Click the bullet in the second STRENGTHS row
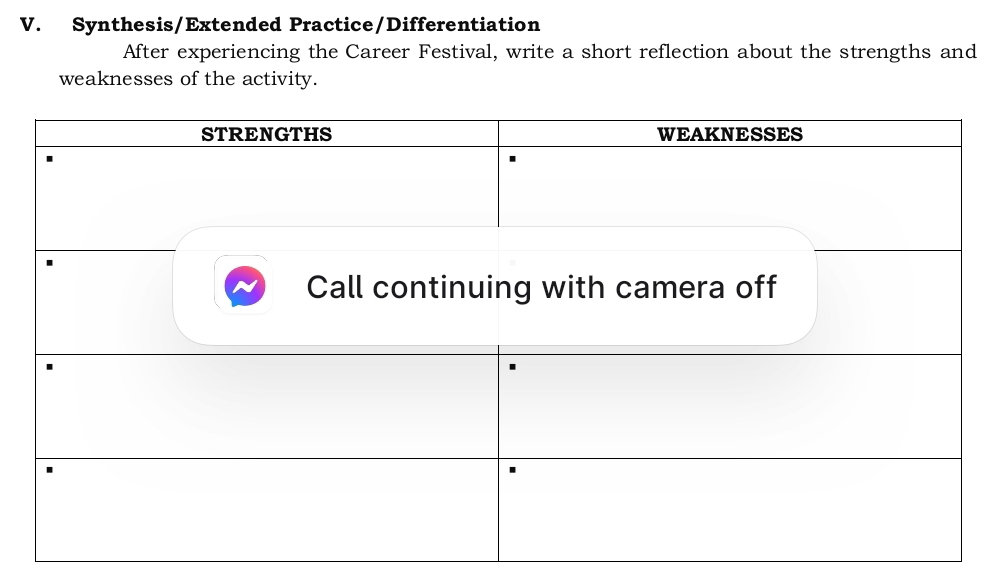The width and height of the screenshot is (990, 567). (48, 262)
